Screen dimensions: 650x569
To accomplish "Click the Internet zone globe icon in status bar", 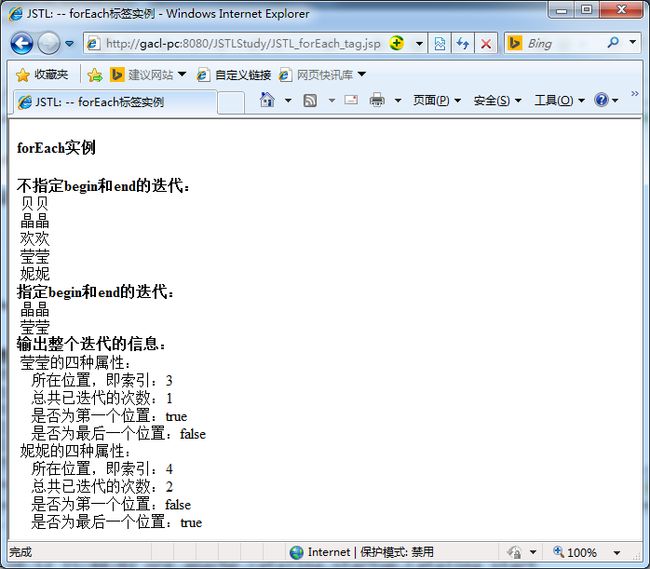I will [296, 552].
